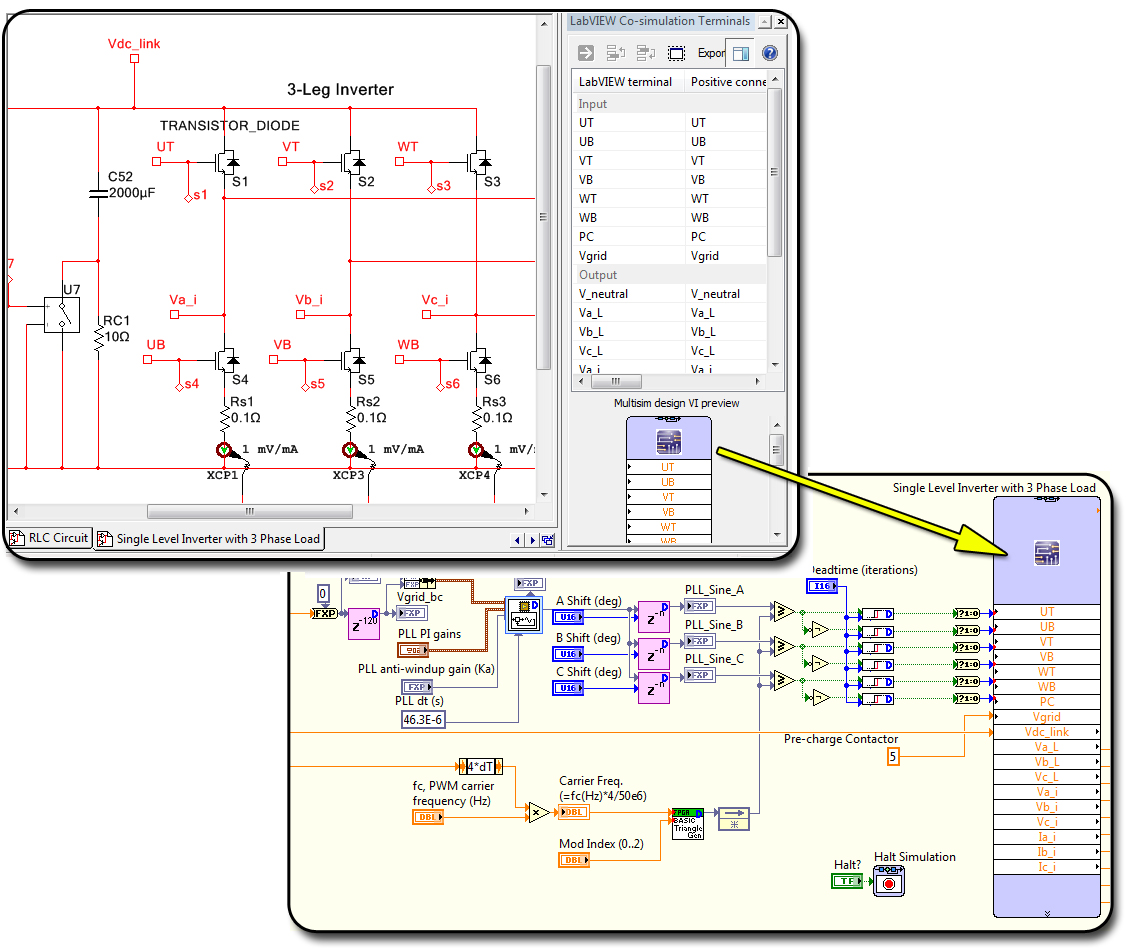The width and height of the screenshot is (1130, 948).
Task: Toggle the preview pane layout icon
Action: coord(740,53)
